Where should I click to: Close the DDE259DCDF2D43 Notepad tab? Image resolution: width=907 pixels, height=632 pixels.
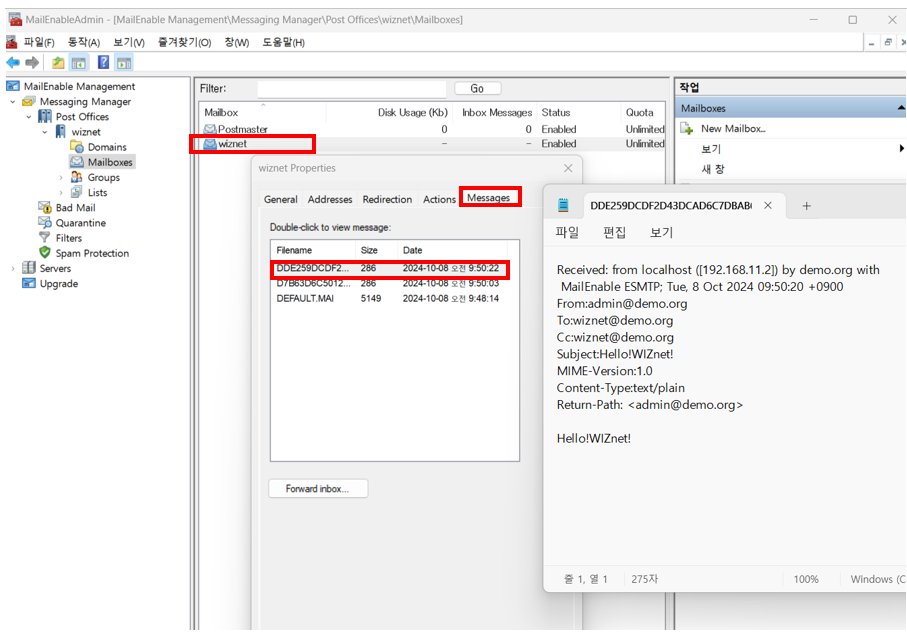tap(768, 205)
